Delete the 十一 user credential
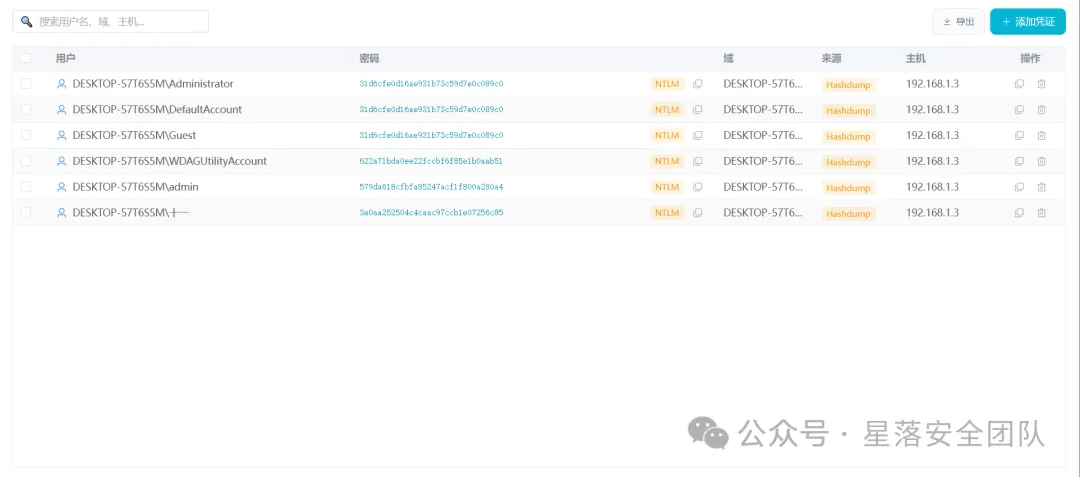 pos(1041,213)
